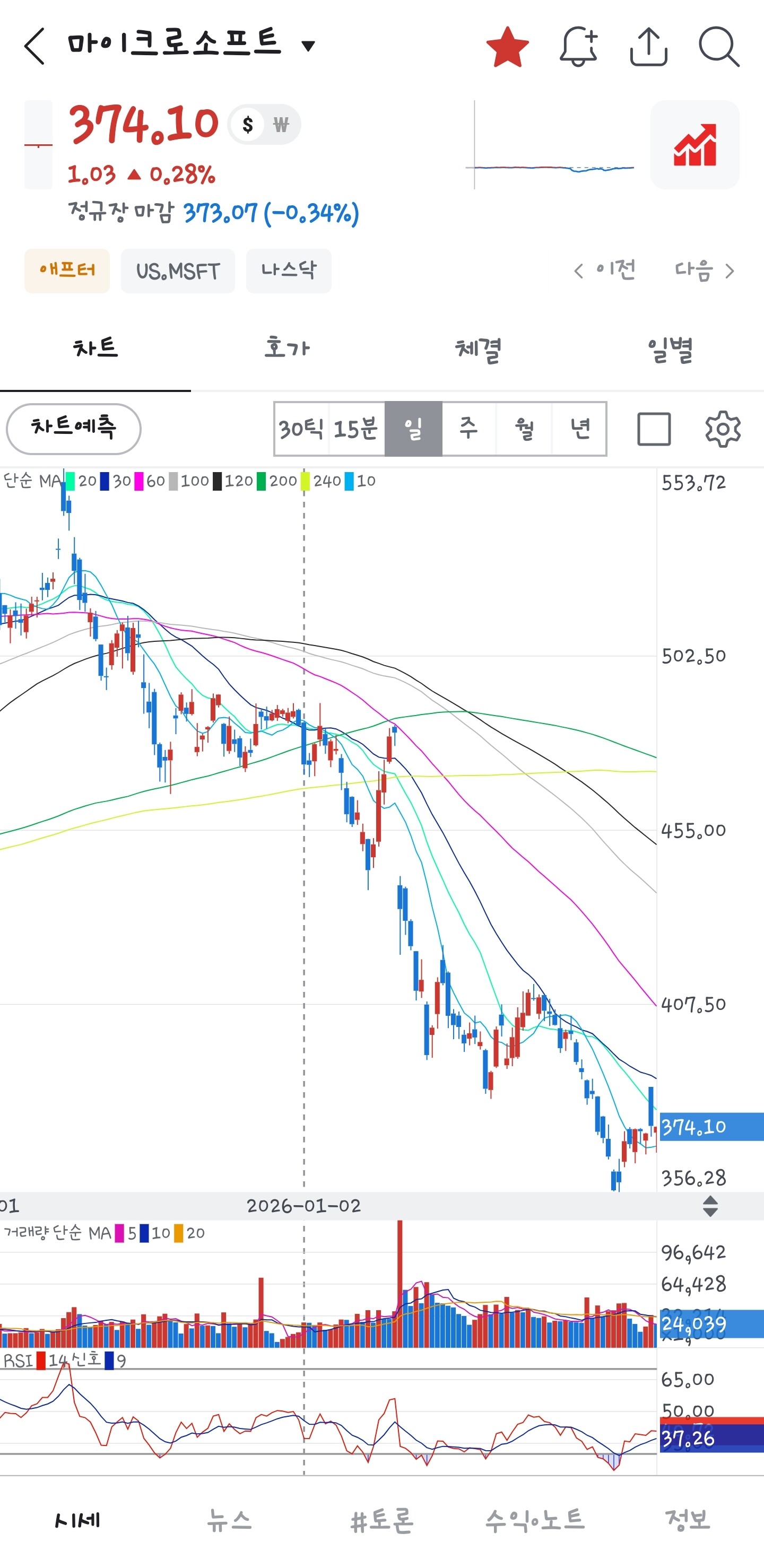Expand the 마이크로소프트 stock dropdown arrow

click(x=309, y=46)
